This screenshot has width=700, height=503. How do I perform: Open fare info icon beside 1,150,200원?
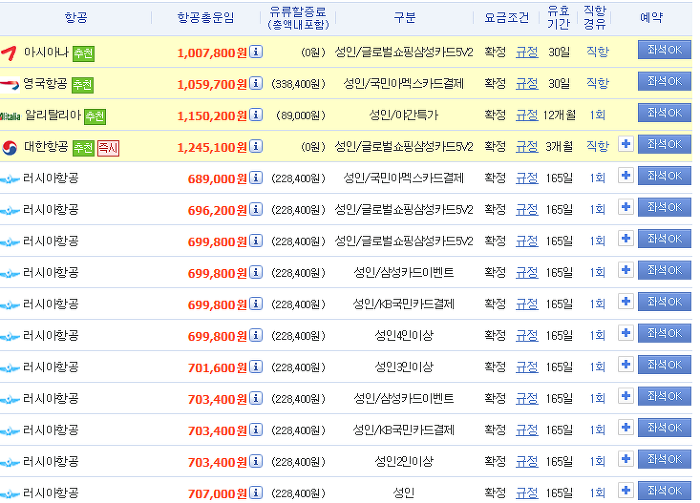(256, 115)
